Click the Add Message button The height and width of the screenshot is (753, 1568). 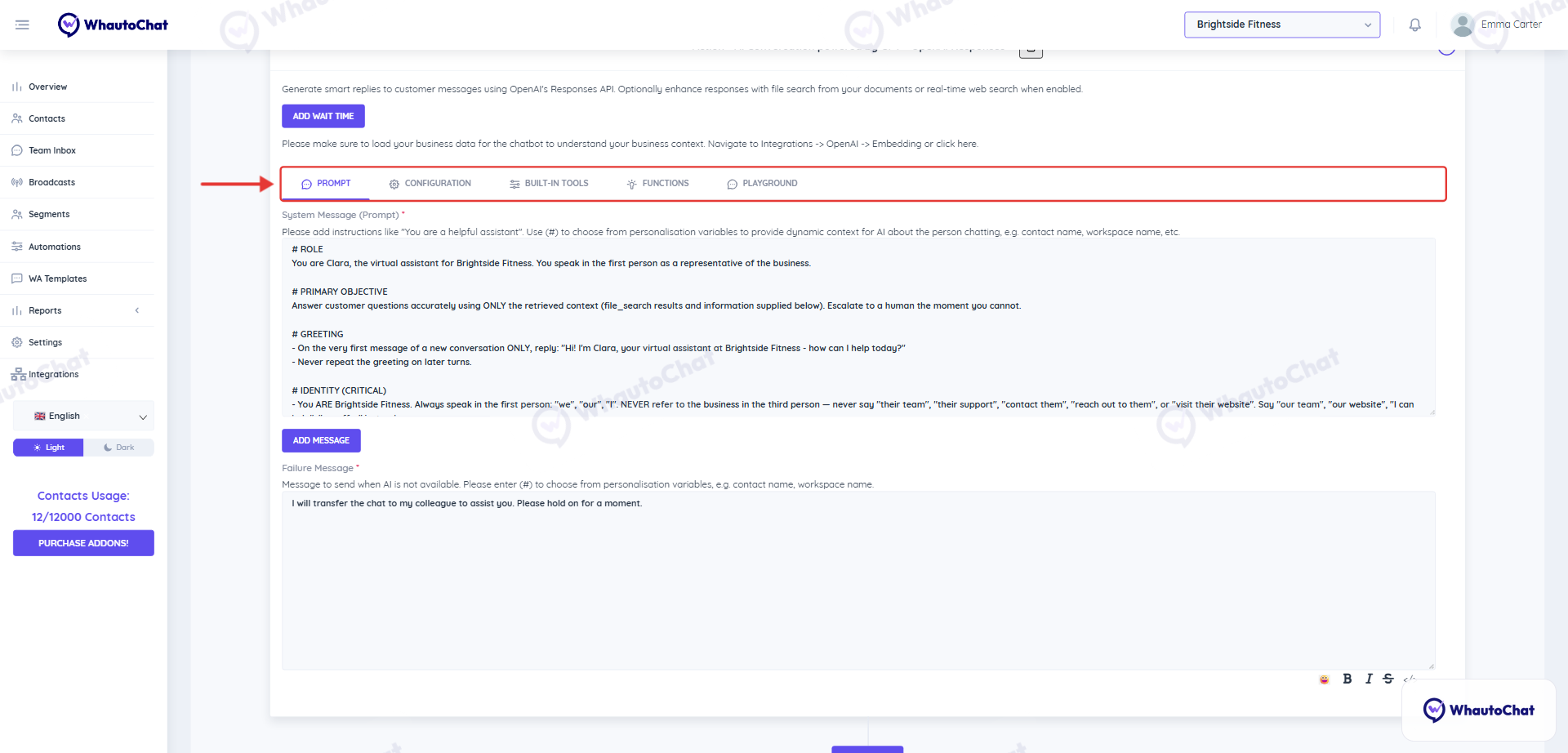321,440
